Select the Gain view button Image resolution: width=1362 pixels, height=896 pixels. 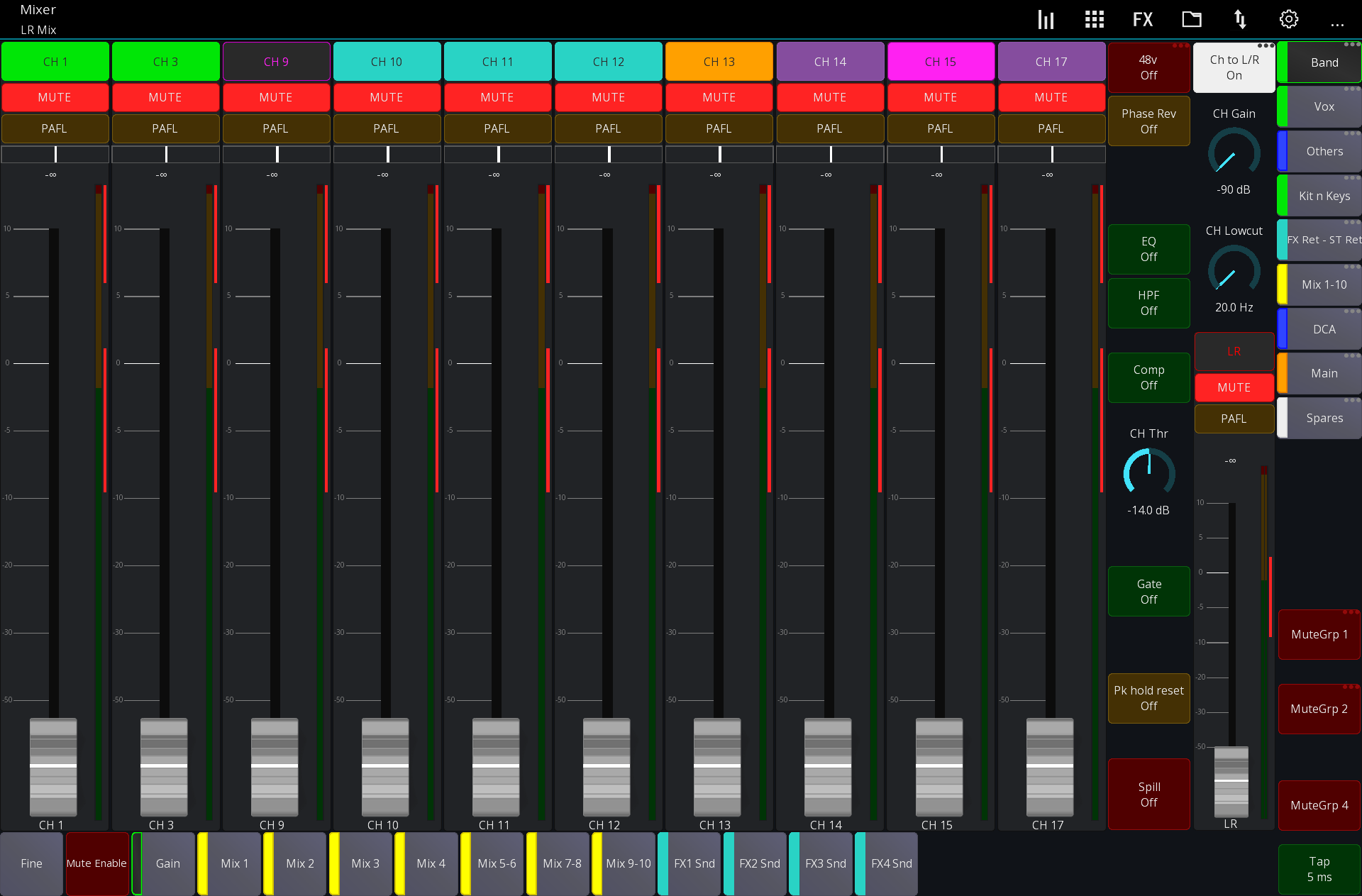(x=163, y=863)
